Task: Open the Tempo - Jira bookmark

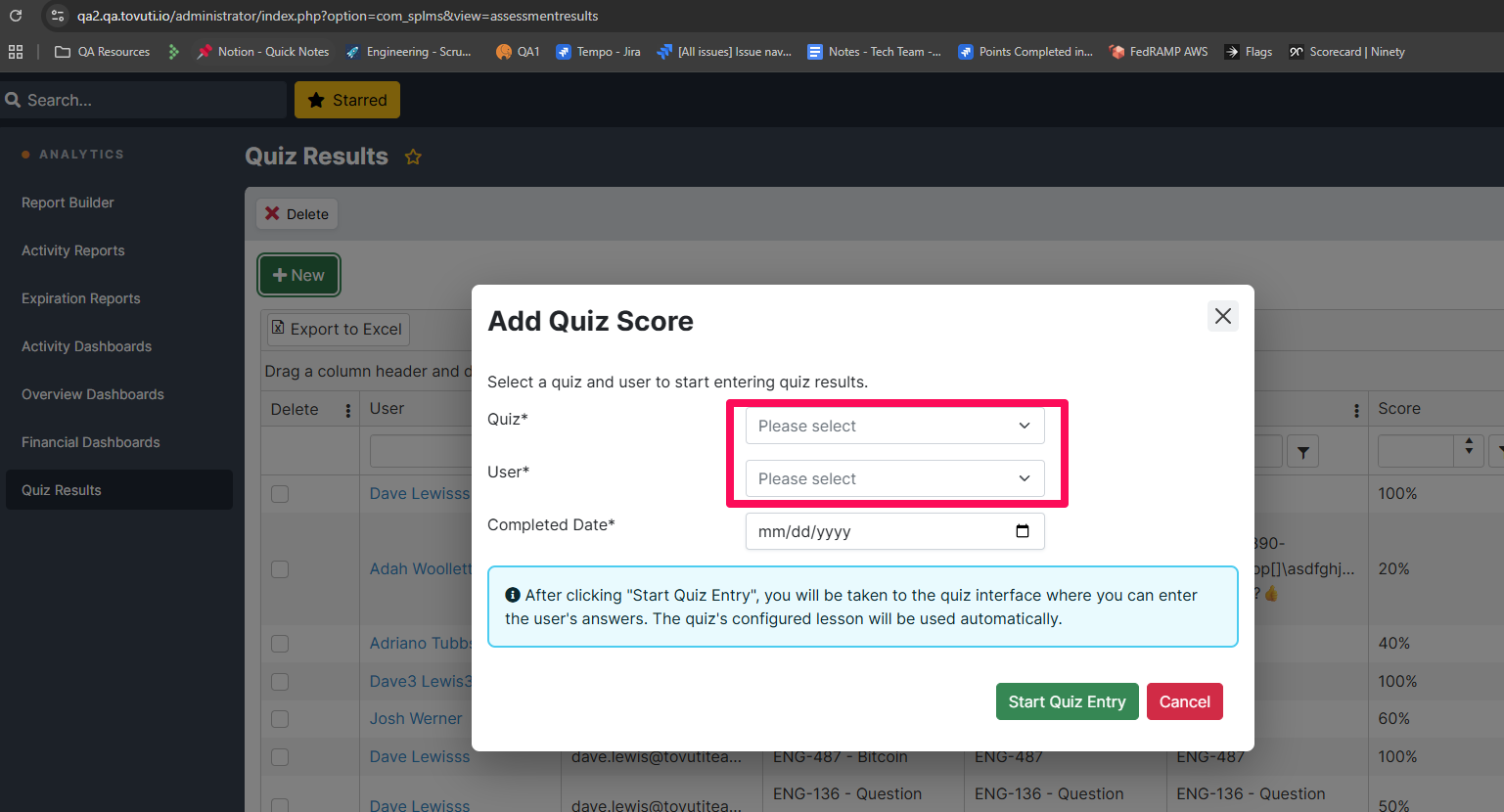Action: (598, 52)
